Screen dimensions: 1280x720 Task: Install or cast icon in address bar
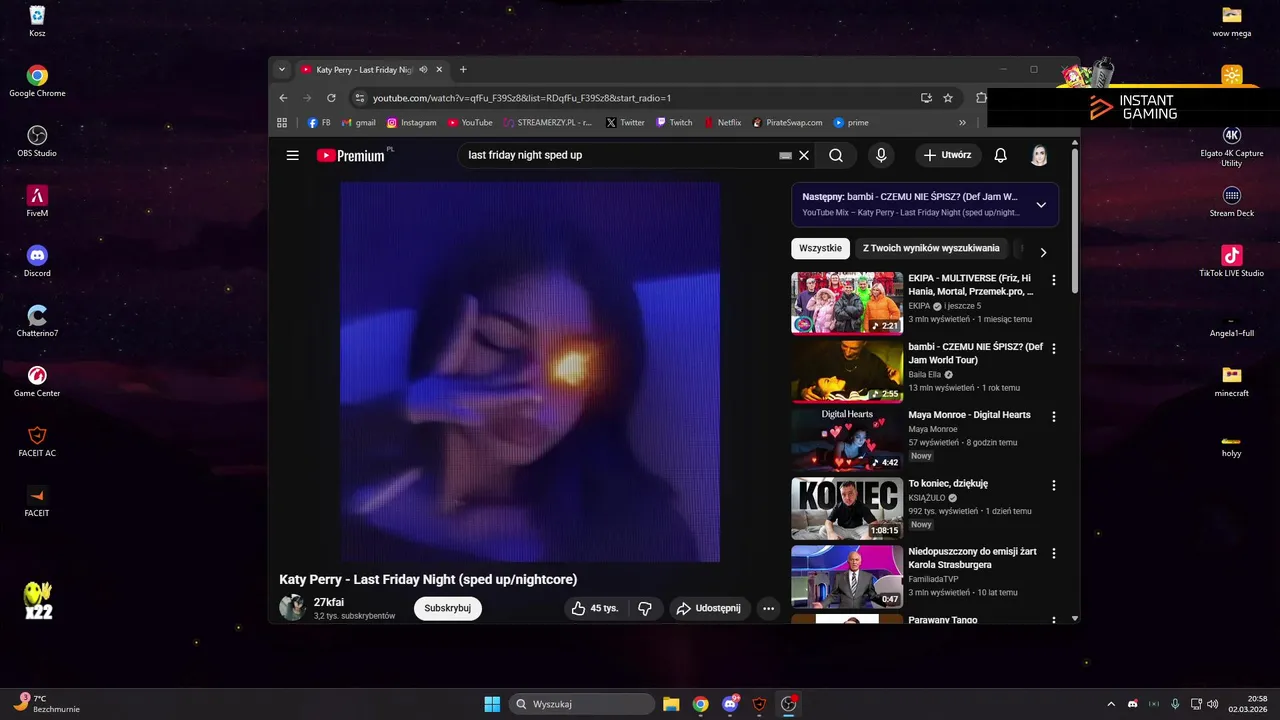[x=926, y=98]
